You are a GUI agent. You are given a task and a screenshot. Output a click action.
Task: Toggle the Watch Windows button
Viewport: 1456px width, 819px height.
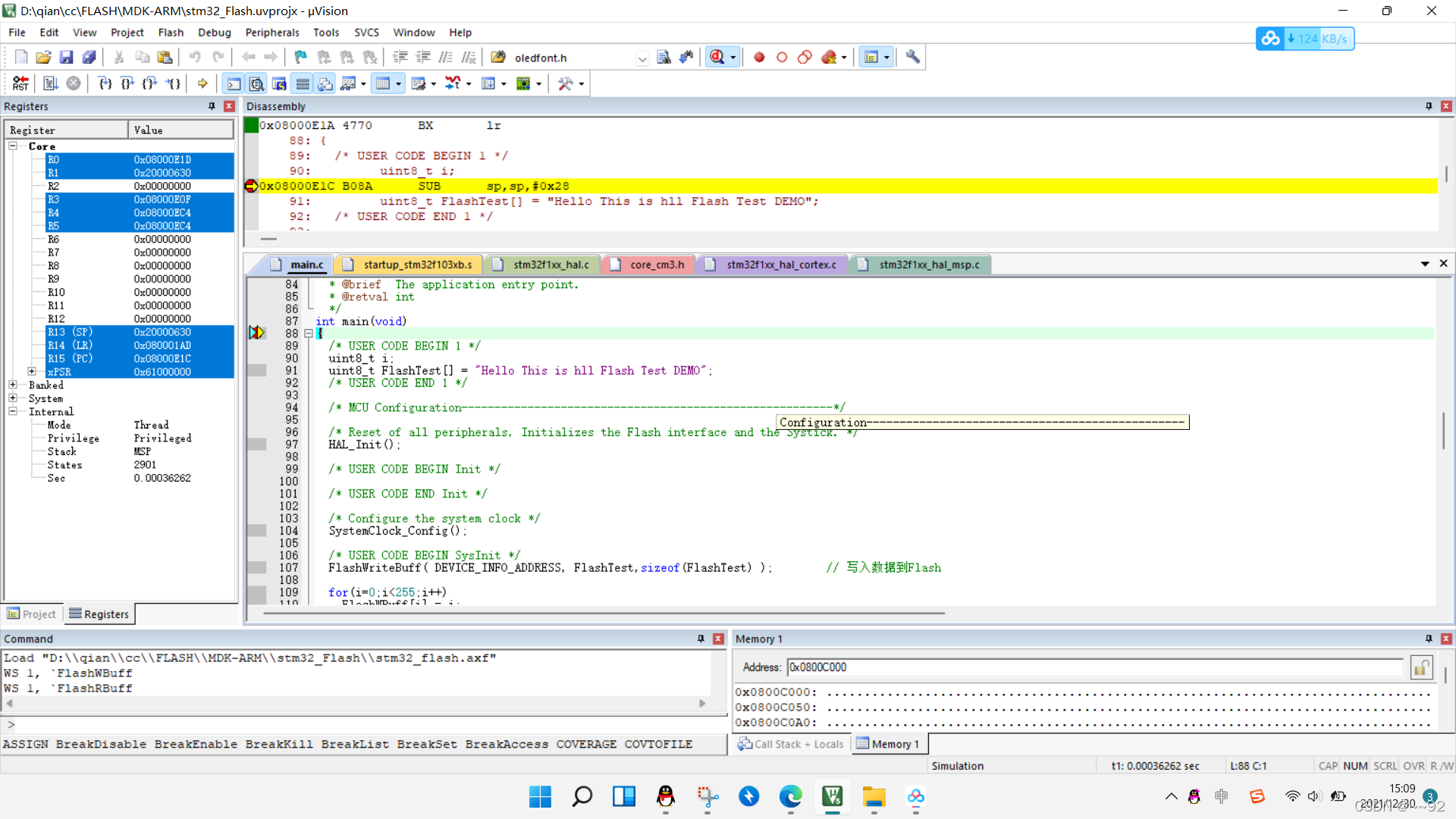[x=348, y=83]
